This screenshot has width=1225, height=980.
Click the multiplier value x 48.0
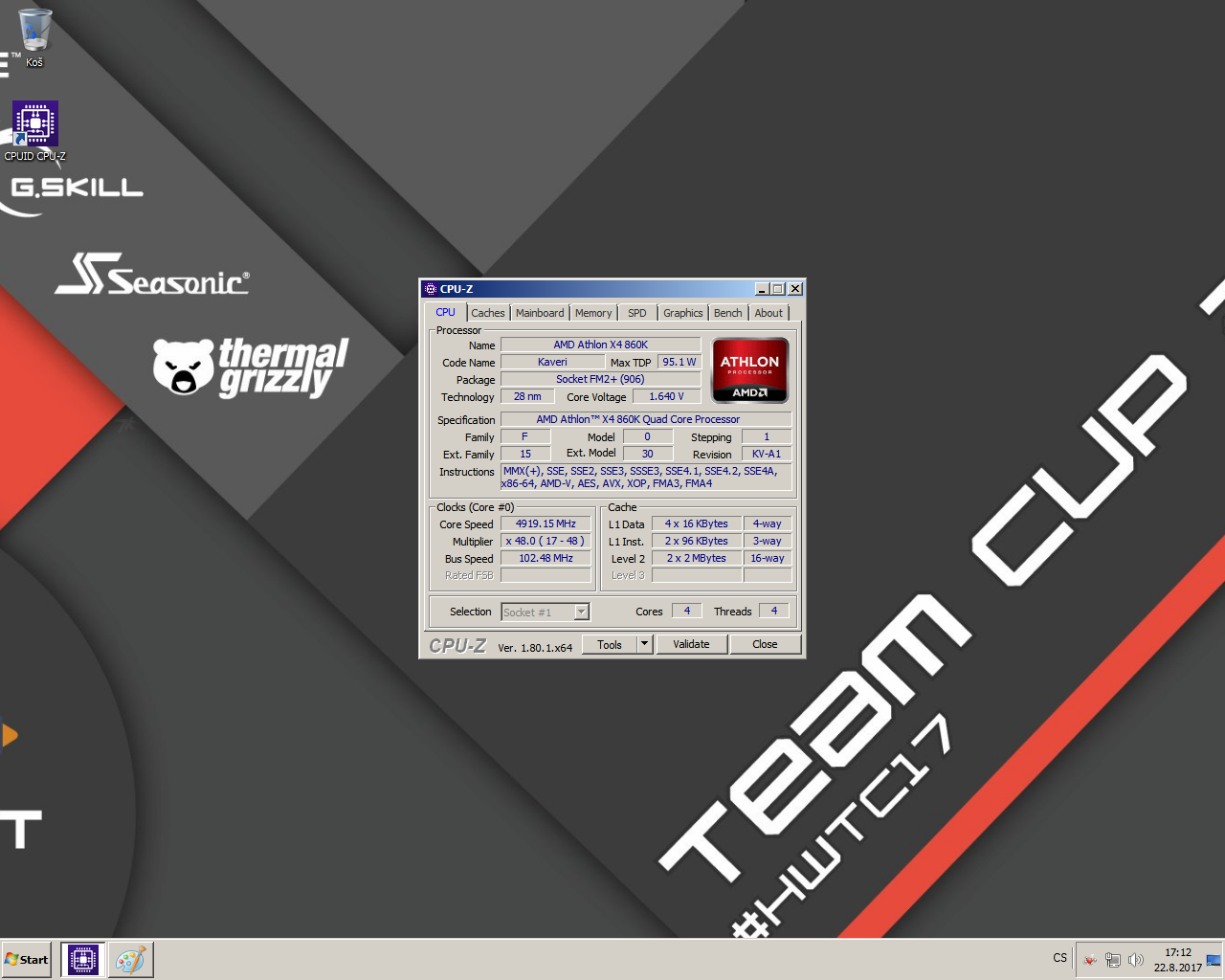tap(546, 541)
